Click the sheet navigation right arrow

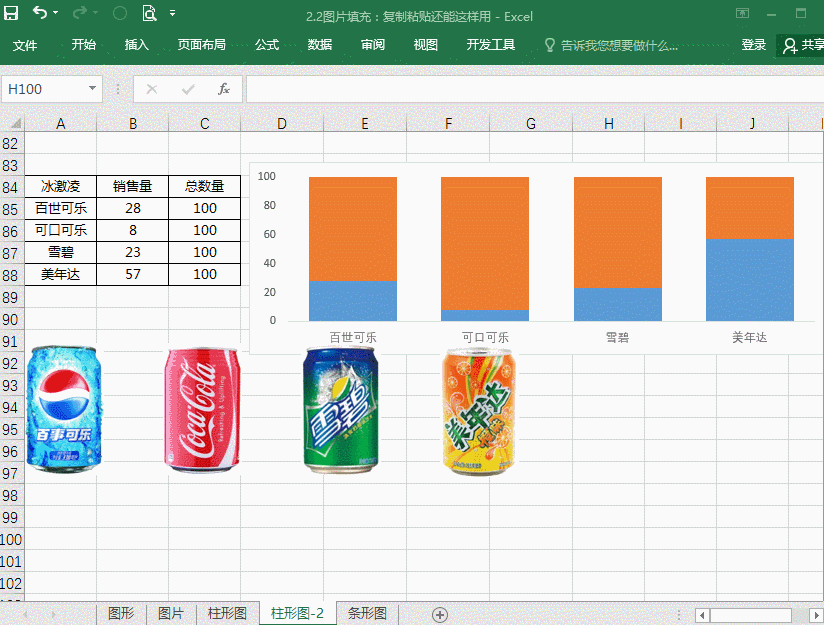54,614
